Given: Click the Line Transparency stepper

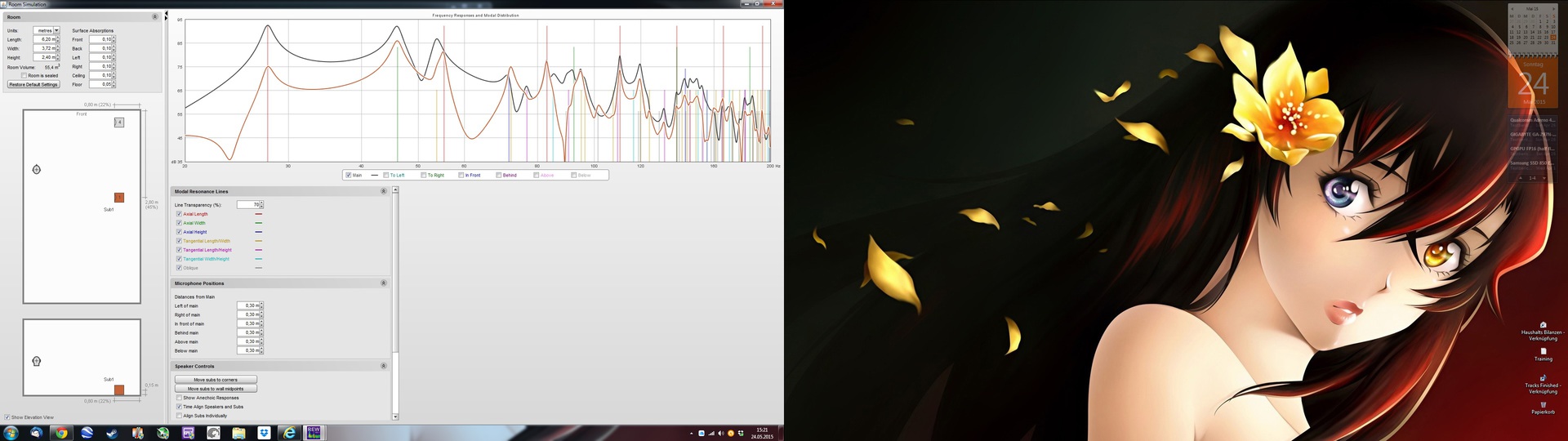Looking at the screenshot, I should click(261, 205).
